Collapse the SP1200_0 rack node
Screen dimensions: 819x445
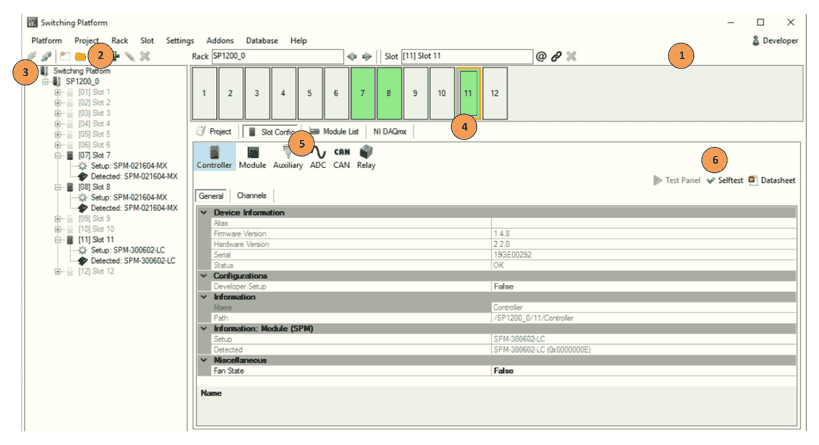[45, 81]
